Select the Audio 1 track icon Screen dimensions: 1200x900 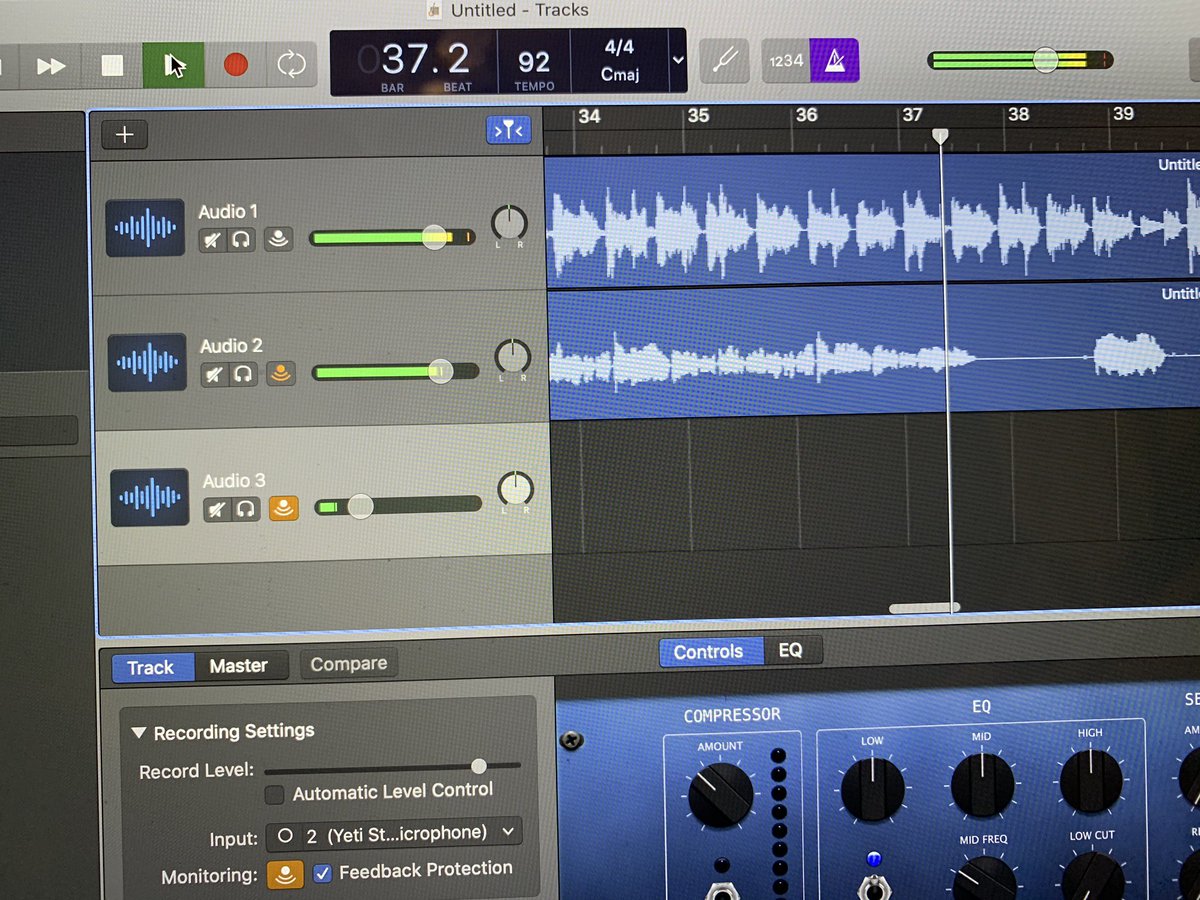point(146,227)
